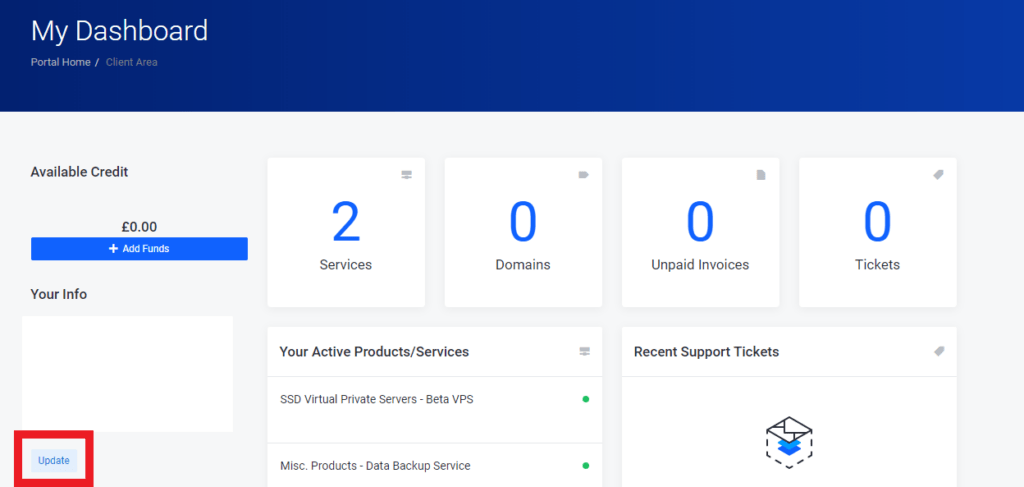
Task: Open the Domains count card
Action: [523, 232]
